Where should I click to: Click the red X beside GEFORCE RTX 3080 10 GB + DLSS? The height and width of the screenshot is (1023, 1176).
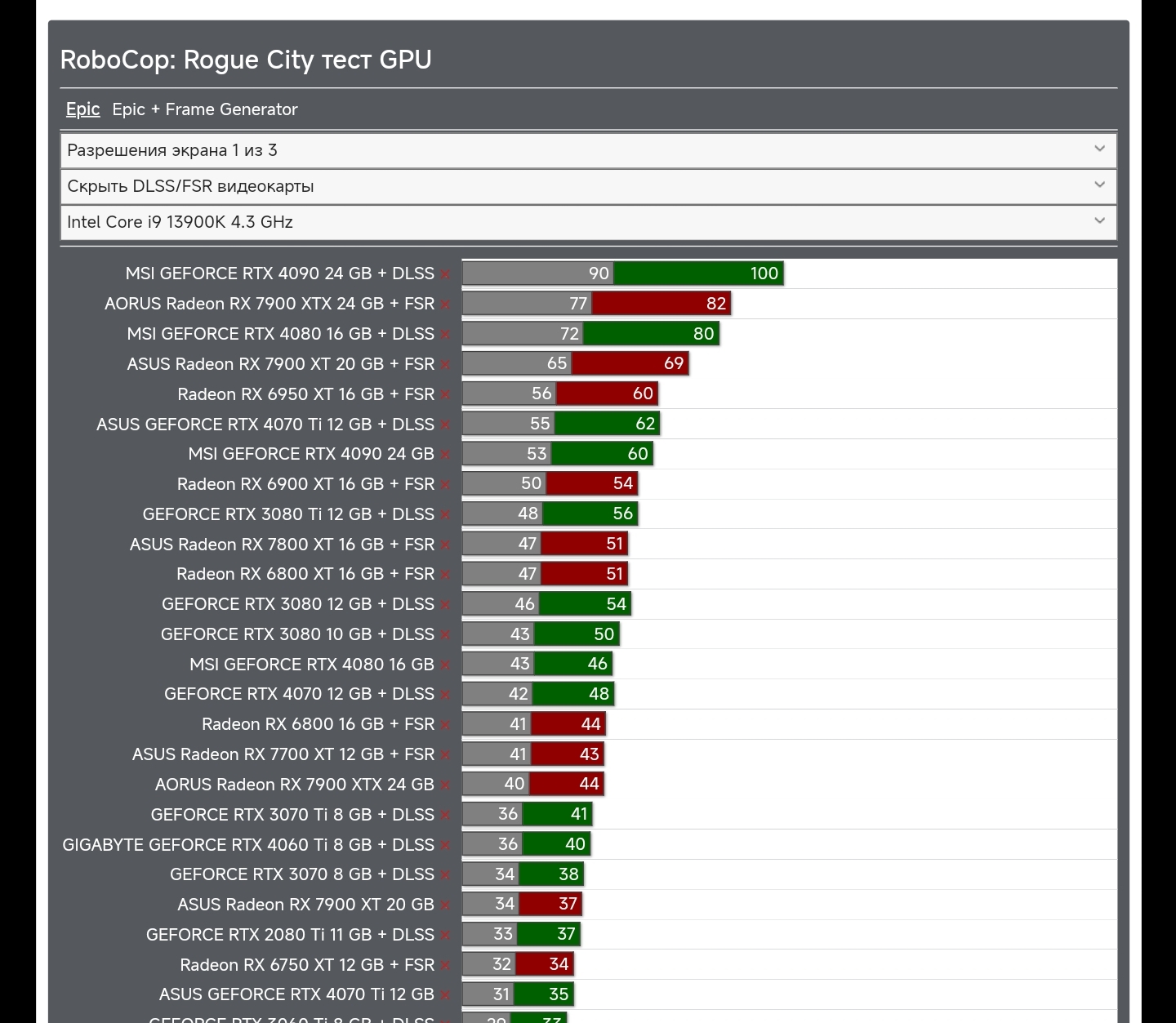point(445,636)
